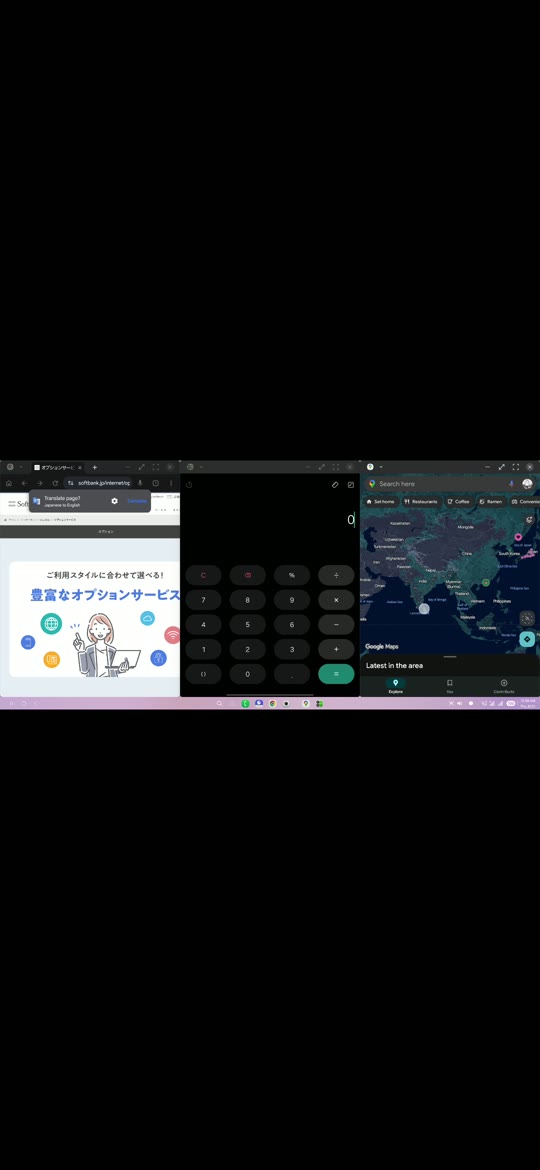The image size is (540, 1170).
Task: Tap the parentheses key in calculator
Action: (204, 674)
